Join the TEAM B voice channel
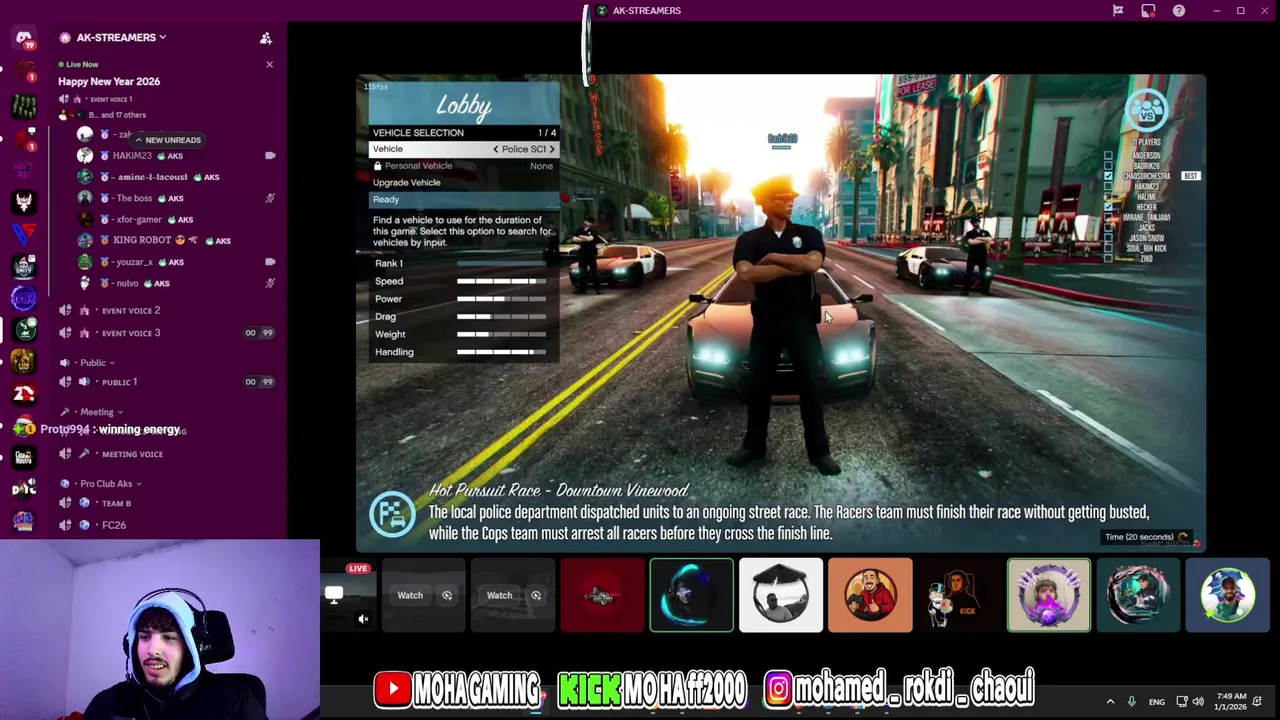Screen dimensions: 1280x720 tap(116, 504)
